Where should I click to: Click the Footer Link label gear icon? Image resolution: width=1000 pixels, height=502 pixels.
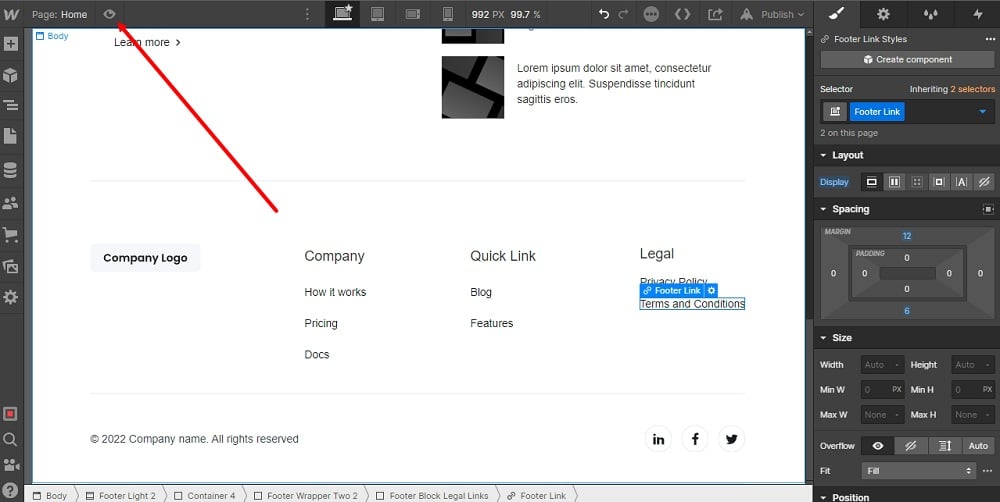pos(711,290)
